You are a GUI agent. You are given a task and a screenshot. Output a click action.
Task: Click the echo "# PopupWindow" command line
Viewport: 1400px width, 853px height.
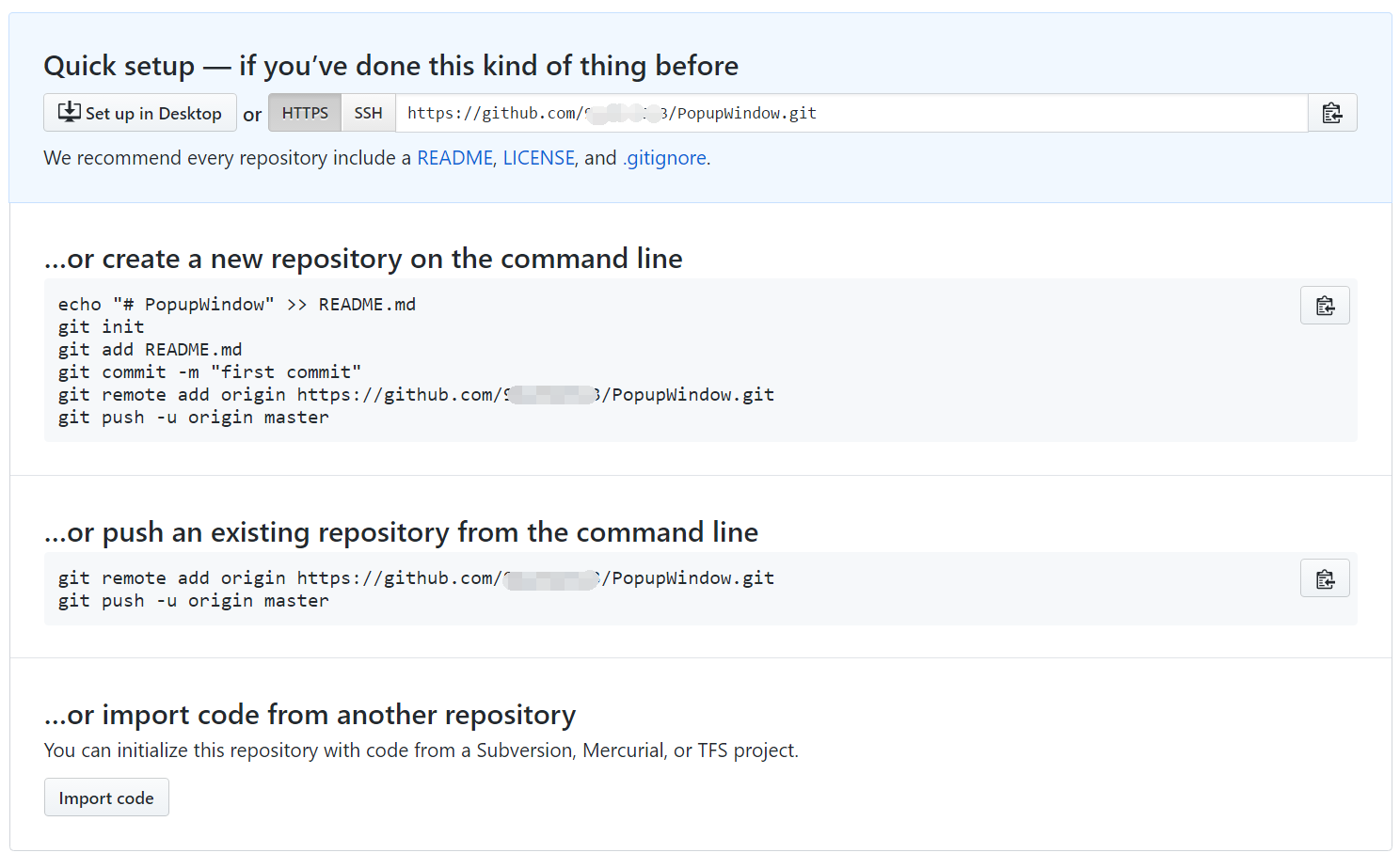[237, 305]
